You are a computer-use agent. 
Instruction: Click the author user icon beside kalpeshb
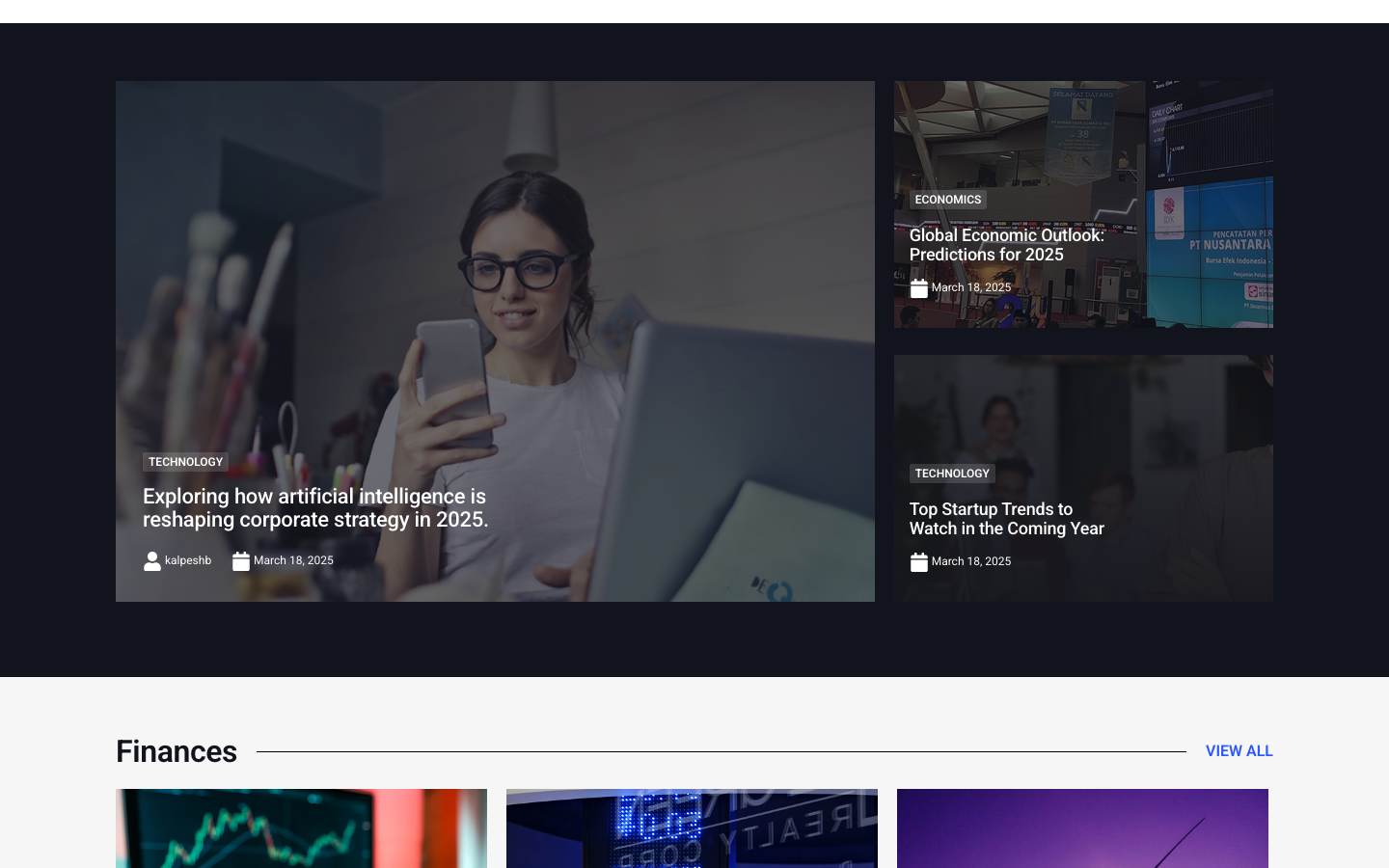tap(151, 561)
